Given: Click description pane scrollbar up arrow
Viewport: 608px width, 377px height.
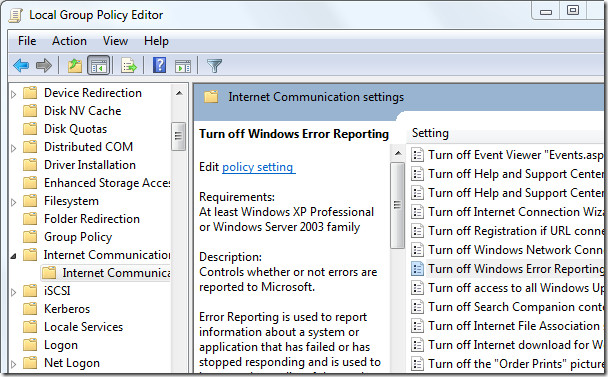Looking at the screenshot, I should pyautogui.click(x=398, y=153).
